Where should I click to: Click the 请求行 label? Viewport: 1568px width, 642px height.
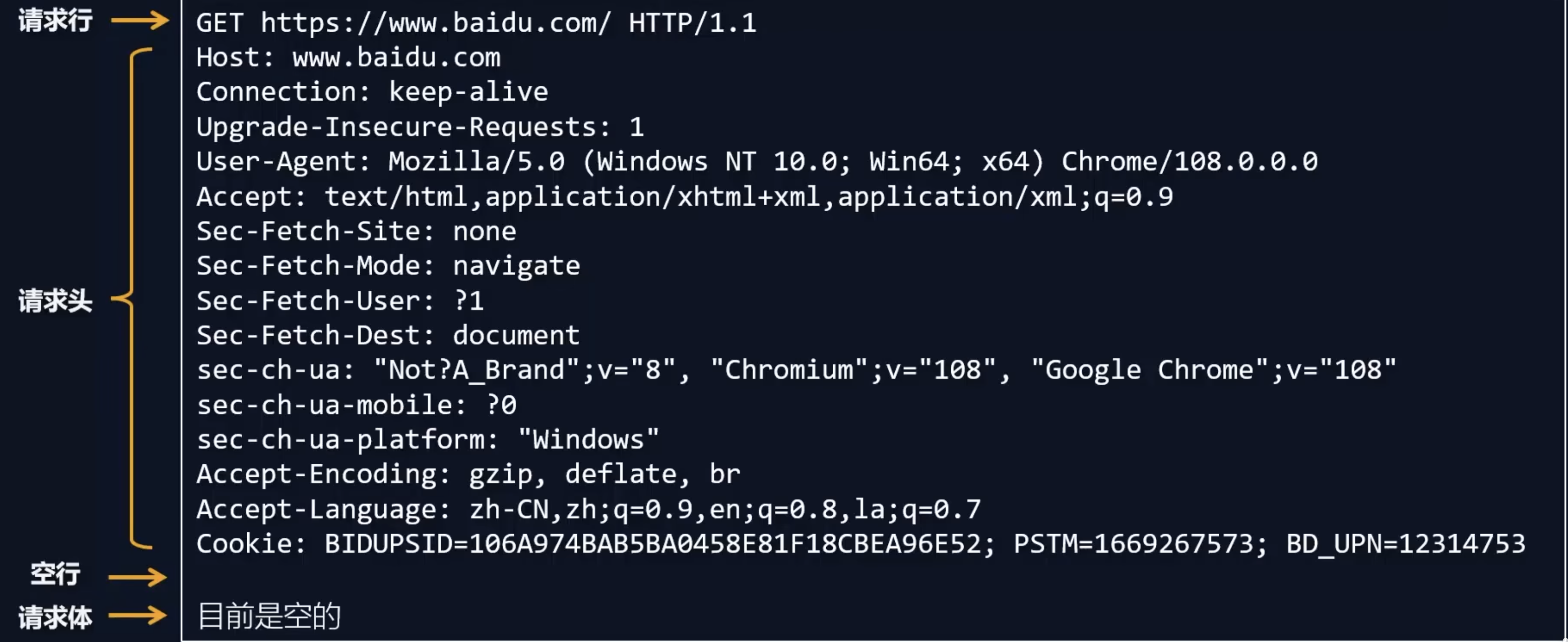[56, 20]
